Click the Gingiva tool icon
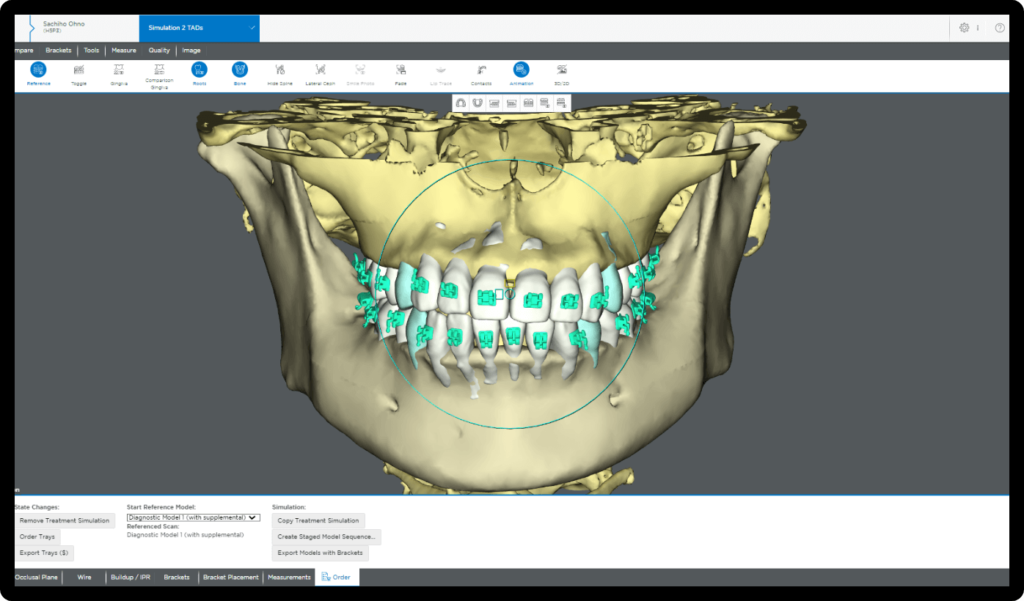Viewport: 1024px width, 601px height. [119, 70]
